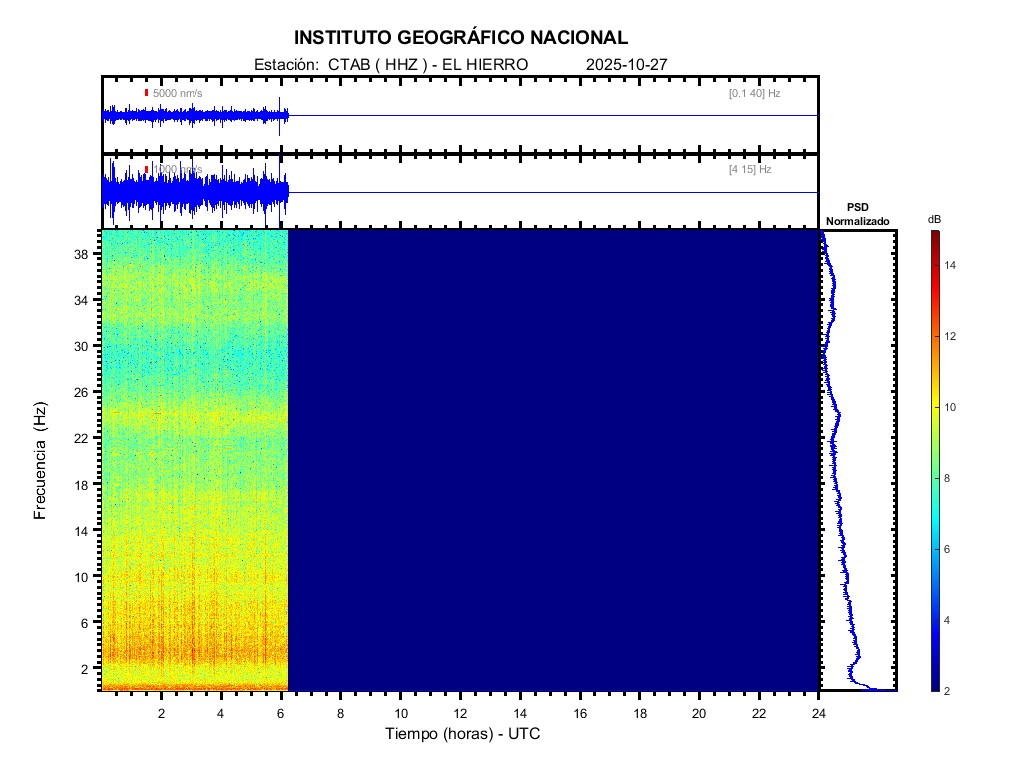Click the date 2025-10-27 in the header
Screen dimensions: 1024x768
pyautogui.click(x=626, y=64)
